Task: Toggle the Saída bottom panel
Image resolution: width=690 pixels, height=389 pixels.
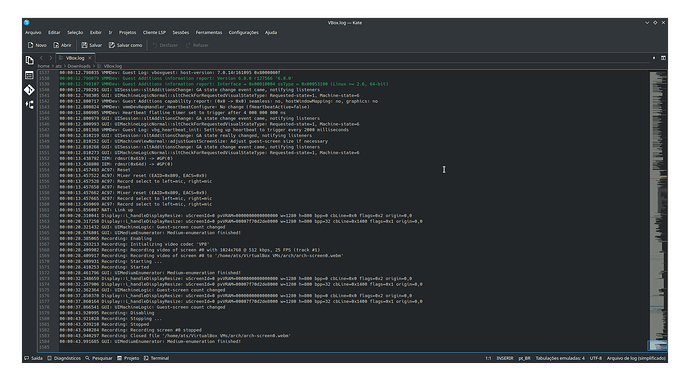Action: (x=33, y=358)
